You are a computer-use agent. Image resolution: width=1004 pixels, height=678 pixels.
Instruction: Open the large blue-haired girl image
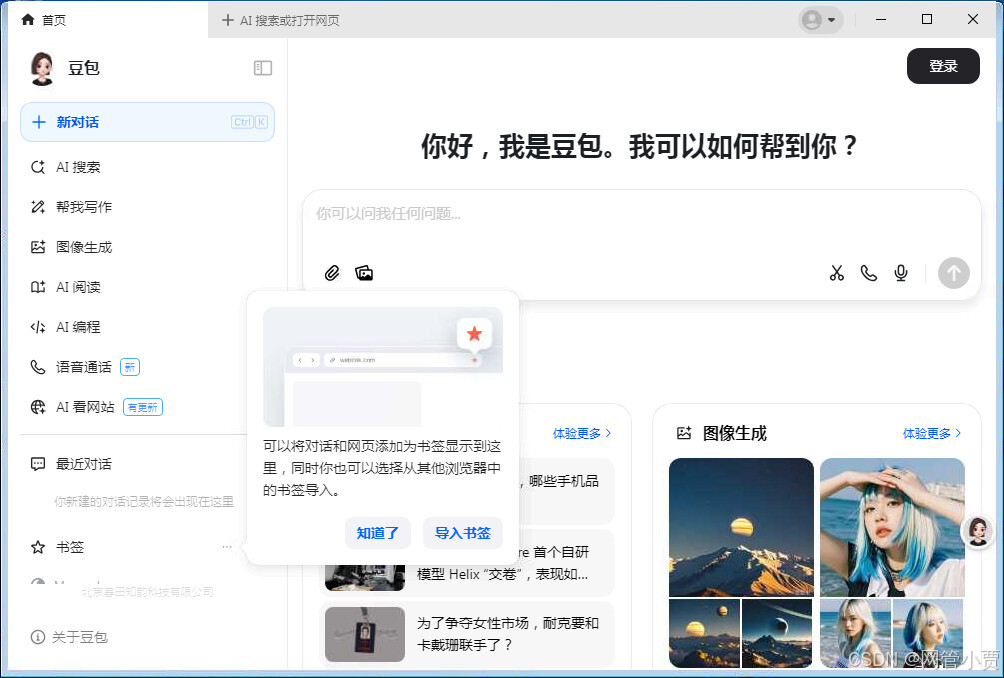[x=892, y=528]
